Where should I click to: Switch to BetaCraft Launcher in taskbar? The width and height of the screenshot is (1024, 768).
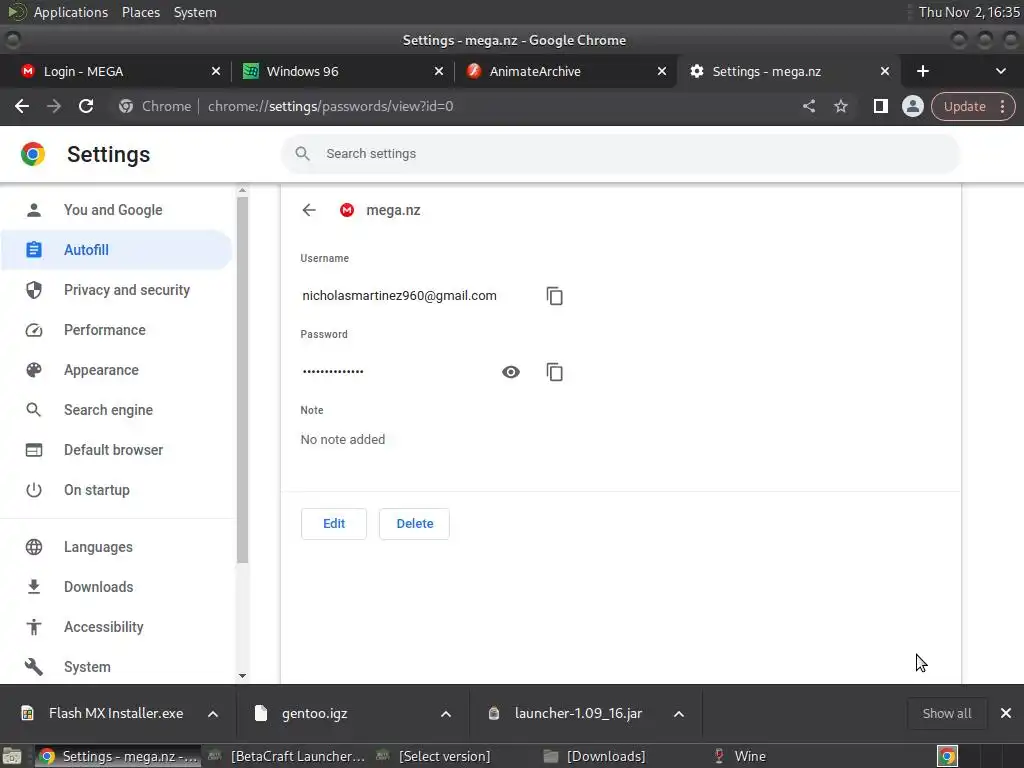click(x=287, y=756)
